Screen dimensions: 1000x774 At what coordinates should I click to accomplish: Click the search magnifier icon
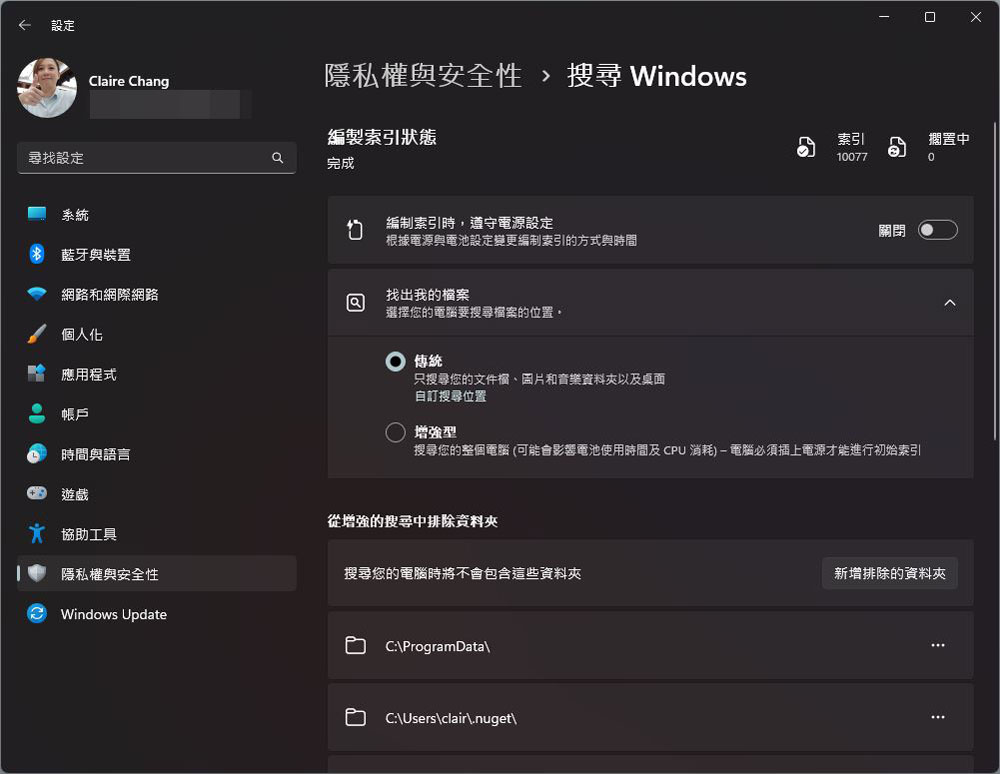(x=277, y=157)
